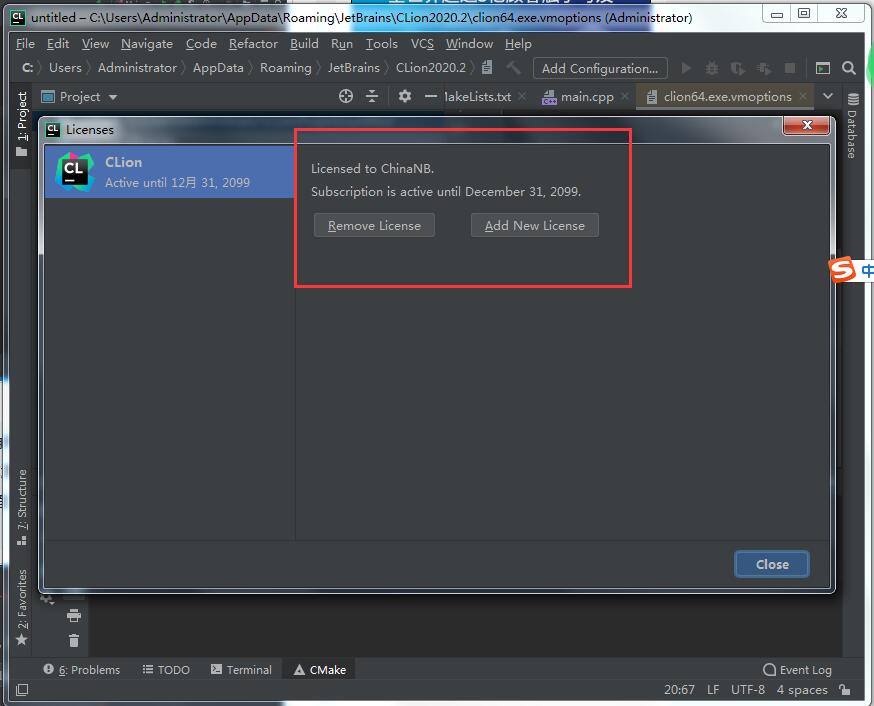The image size is (874, 706).
Task: Click Run with Coverage icon
Action: click(x=737, y=68)
